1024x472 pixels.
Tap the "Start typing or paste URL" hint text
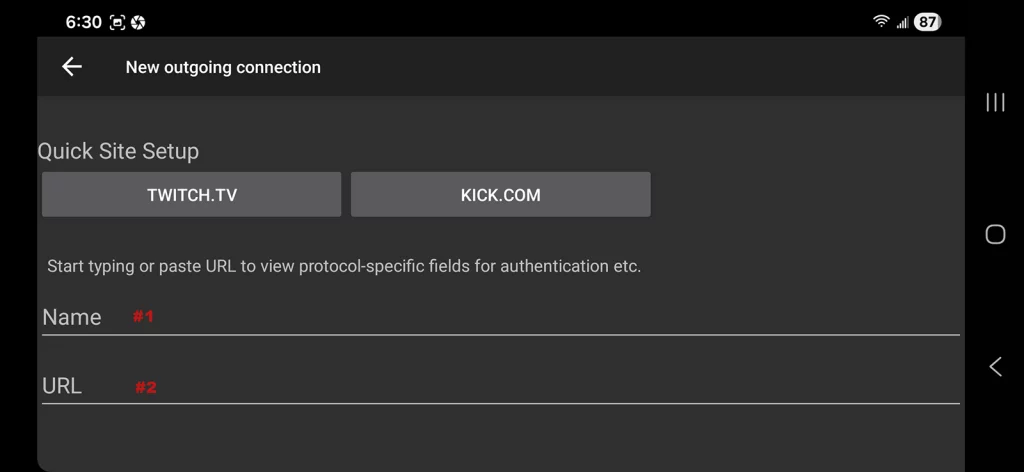click(344, 266)
